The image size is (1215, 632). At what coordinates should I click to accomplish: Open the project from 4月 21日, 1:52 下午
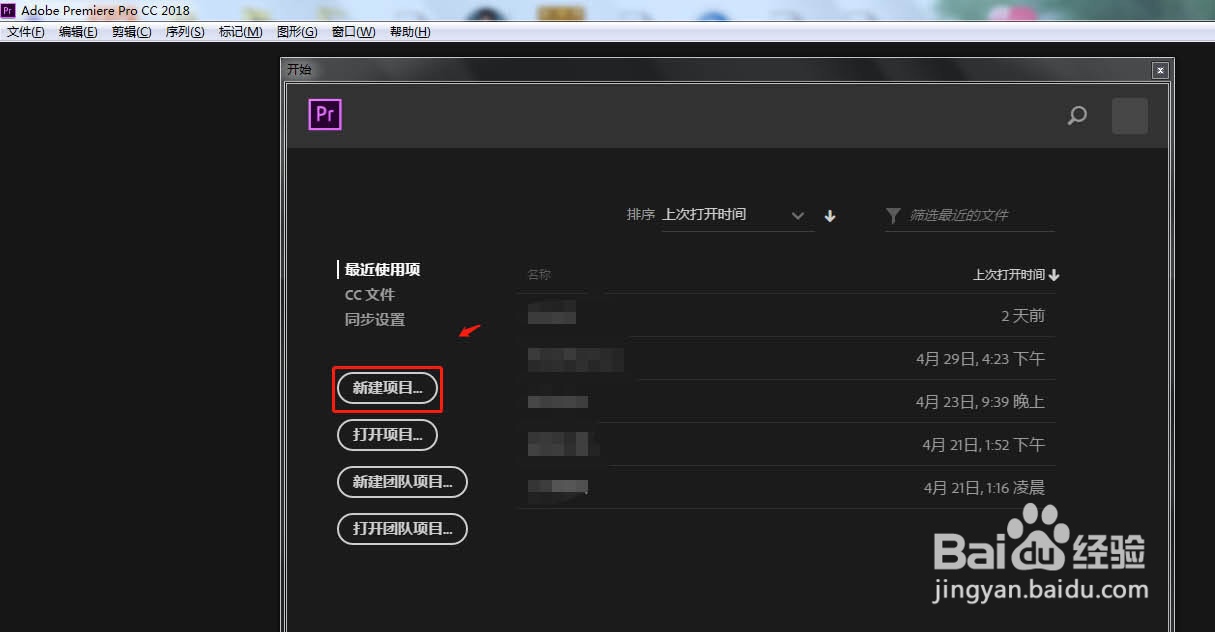[x=787, y=444]
